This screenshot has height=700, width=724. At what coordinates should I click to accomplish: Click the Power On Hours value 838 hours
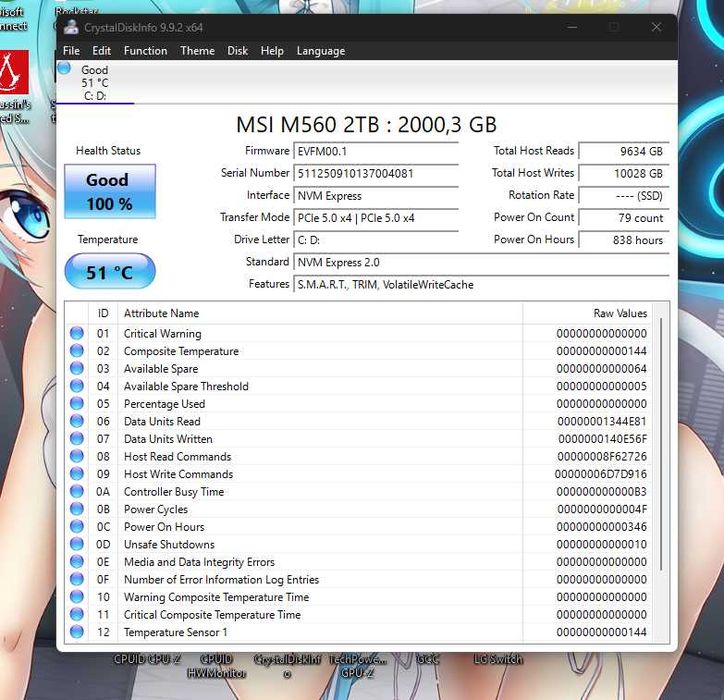pyautogui.click(x=623, y=240)
